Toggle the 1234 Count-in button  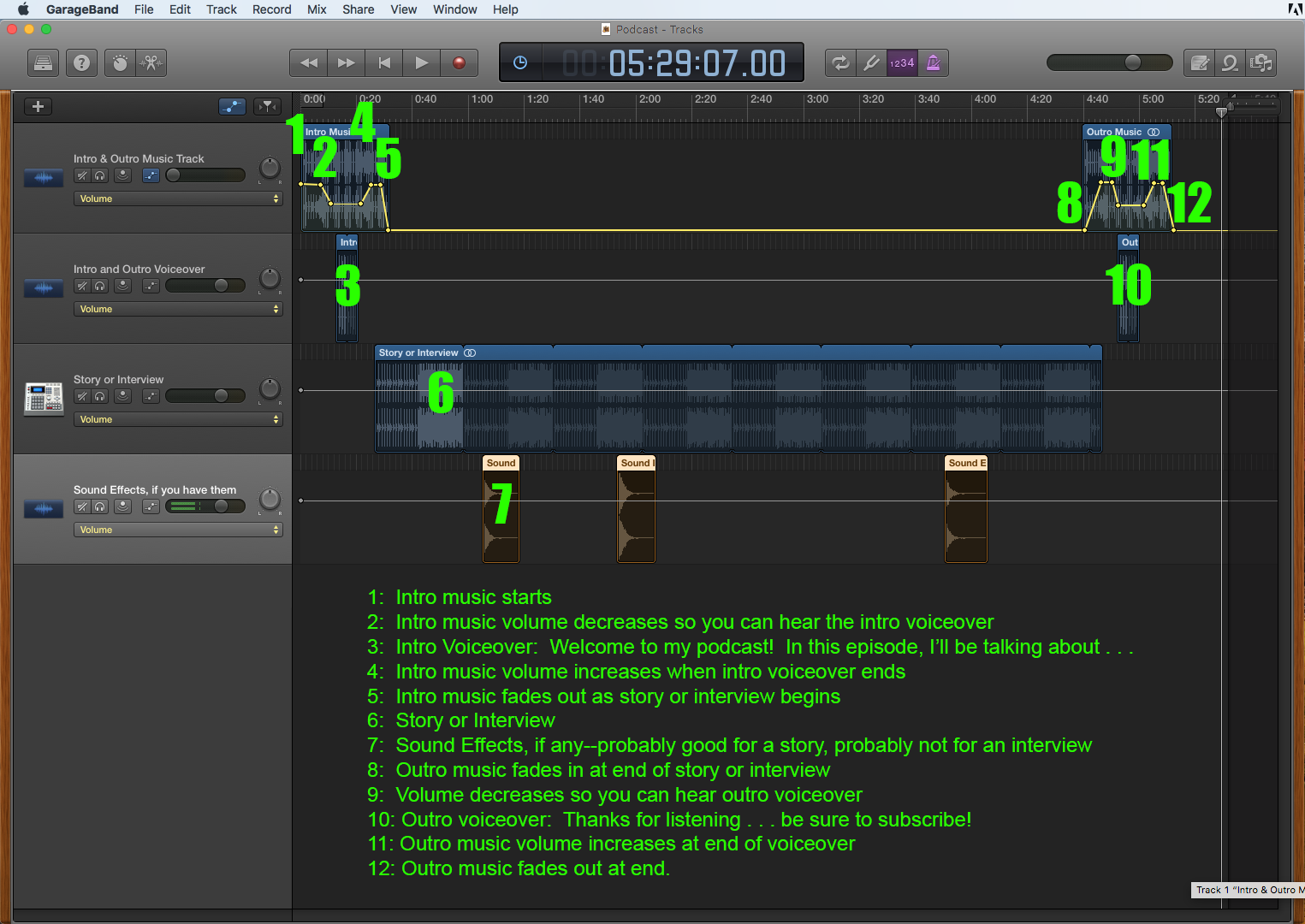coord(902,62)
